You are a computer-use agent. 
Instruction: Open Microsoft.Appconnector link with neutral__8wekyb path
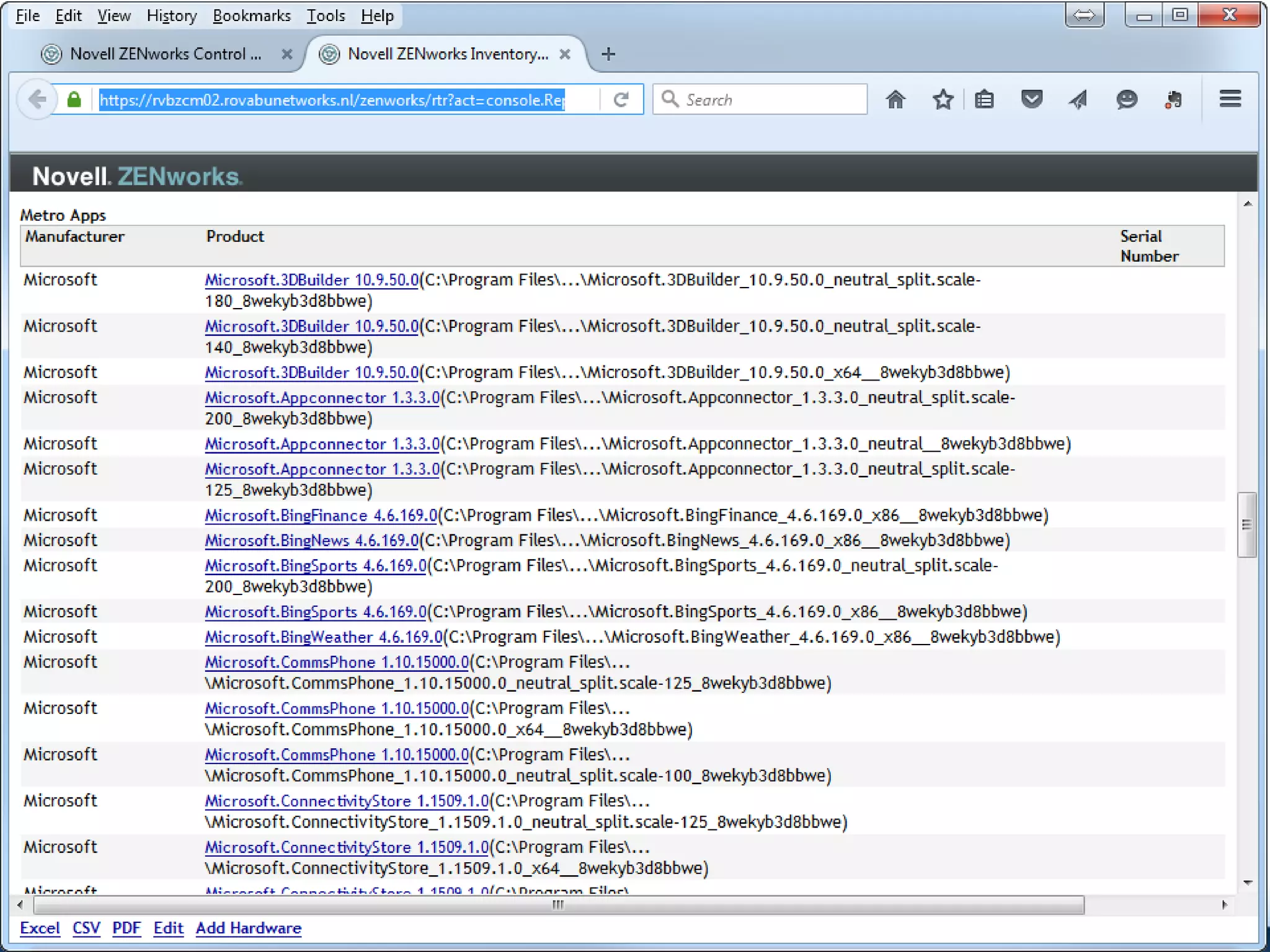tap(322, 444)
